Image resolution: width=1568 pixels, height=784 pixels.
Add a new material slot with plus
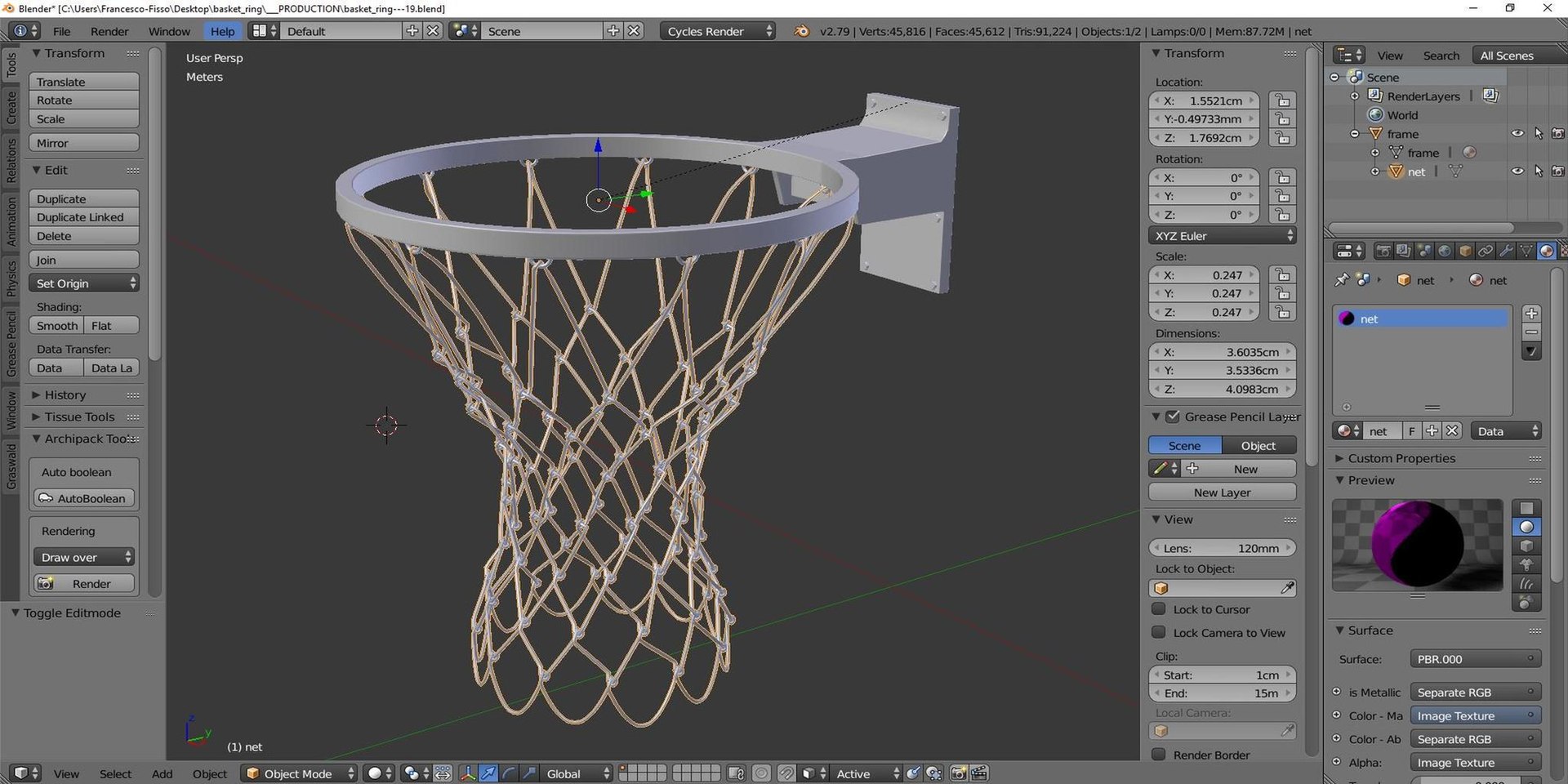click(1532, 314)
